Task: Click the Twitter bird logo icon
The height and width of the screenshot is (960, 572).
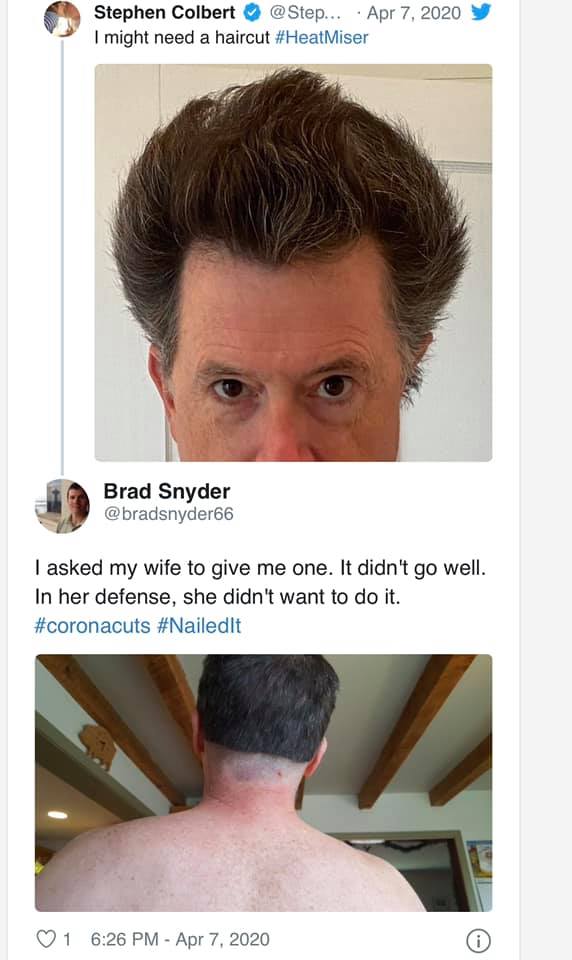Action: point(481,12)
